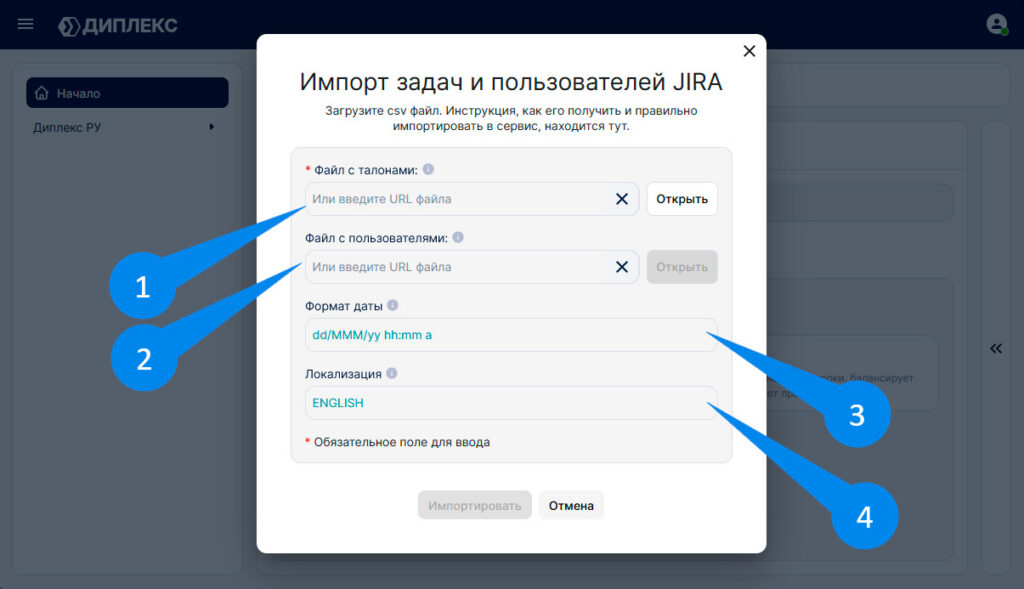This screenshot has width=1024, height=589.
Task: Click the Диплекс logo
Action: coord(118,25)
